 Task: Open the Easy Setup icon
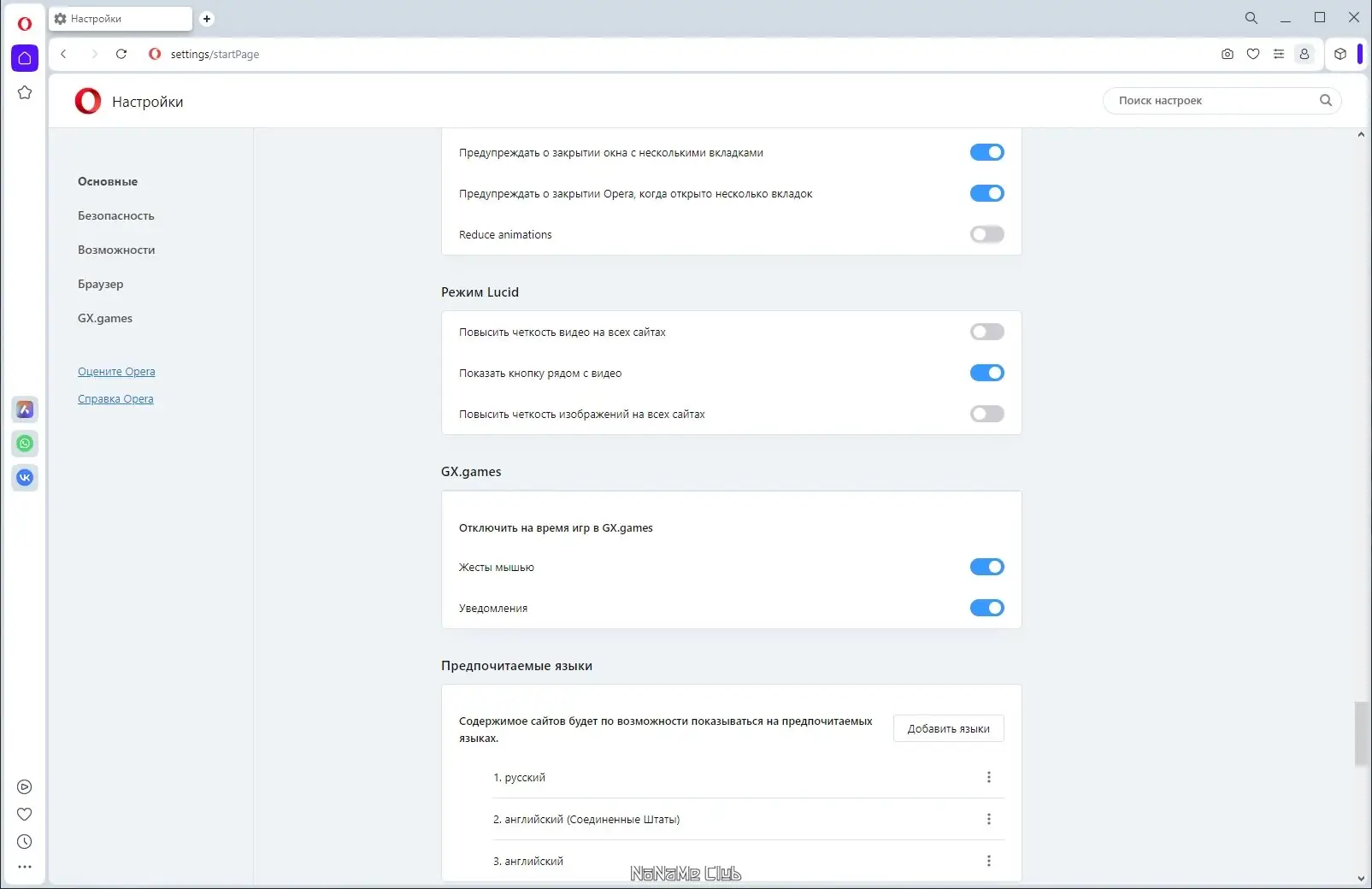click(x=1279, y=54)
